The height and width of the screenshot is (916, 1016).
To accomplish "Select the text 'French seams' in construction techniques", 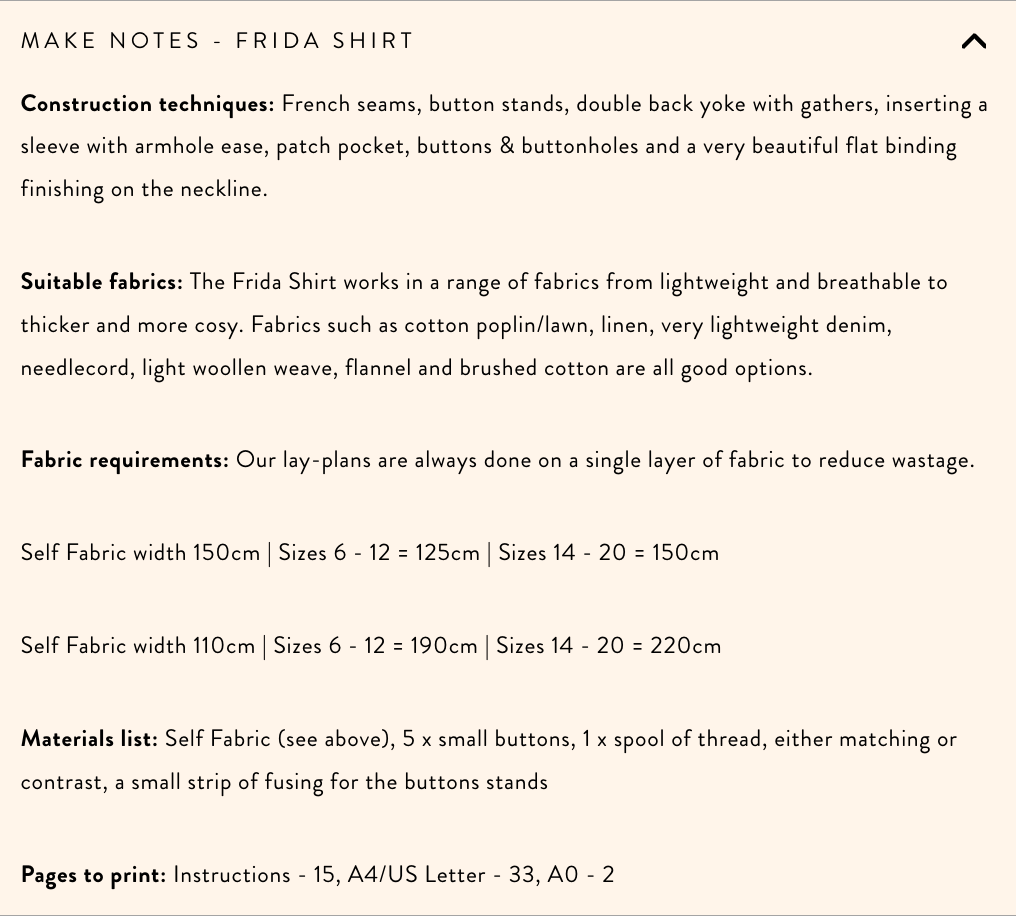I will pyautogui.click(x=339, y=103).
